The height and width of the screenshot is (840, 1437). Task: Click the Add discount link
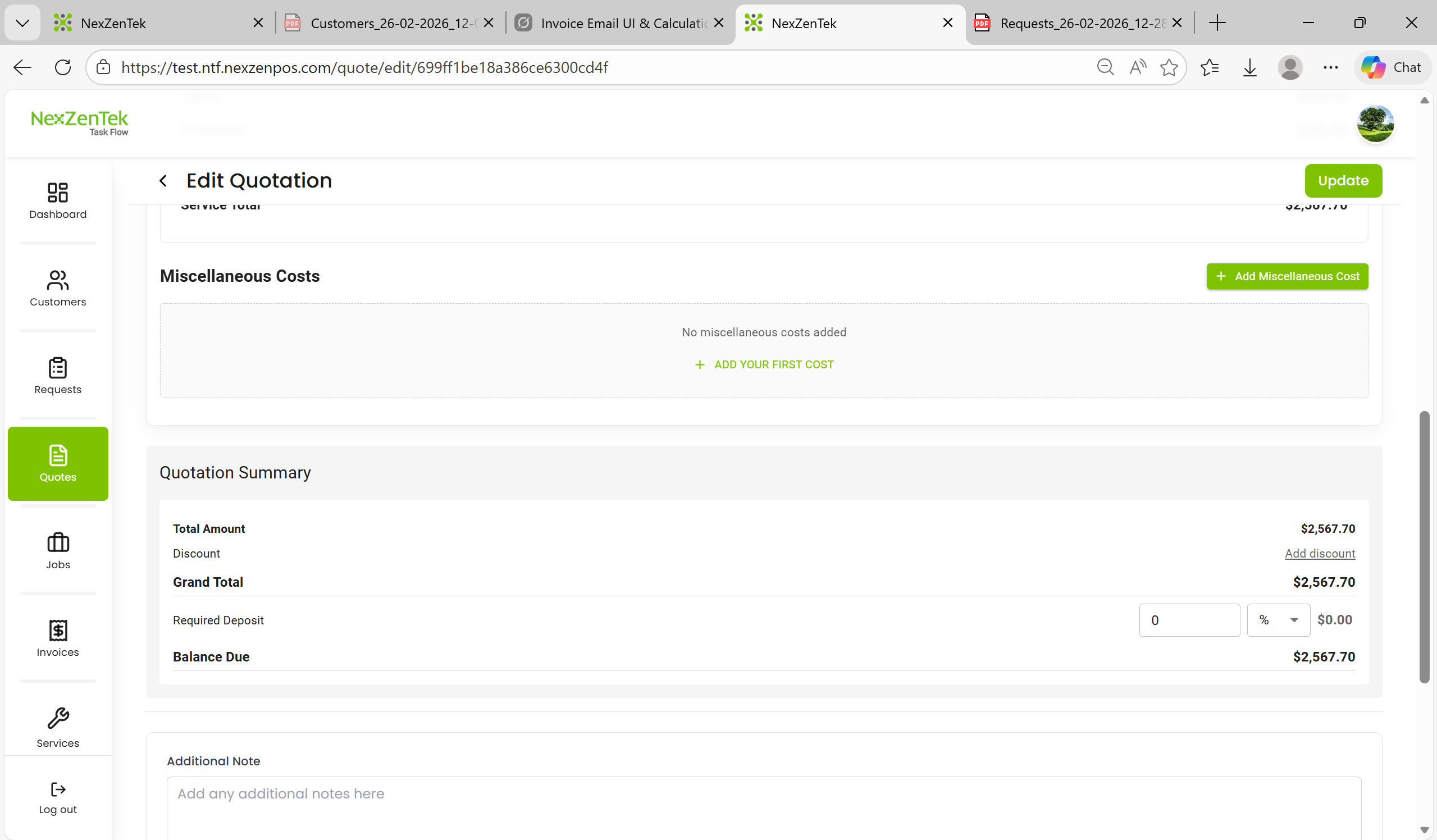coord(1320,553)
